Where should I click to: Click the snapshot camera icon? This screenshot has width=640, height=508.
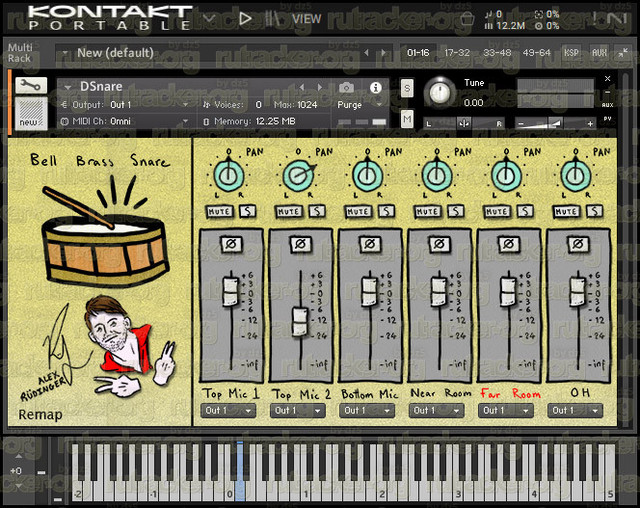pyautogui.click(x=347, y=87)
